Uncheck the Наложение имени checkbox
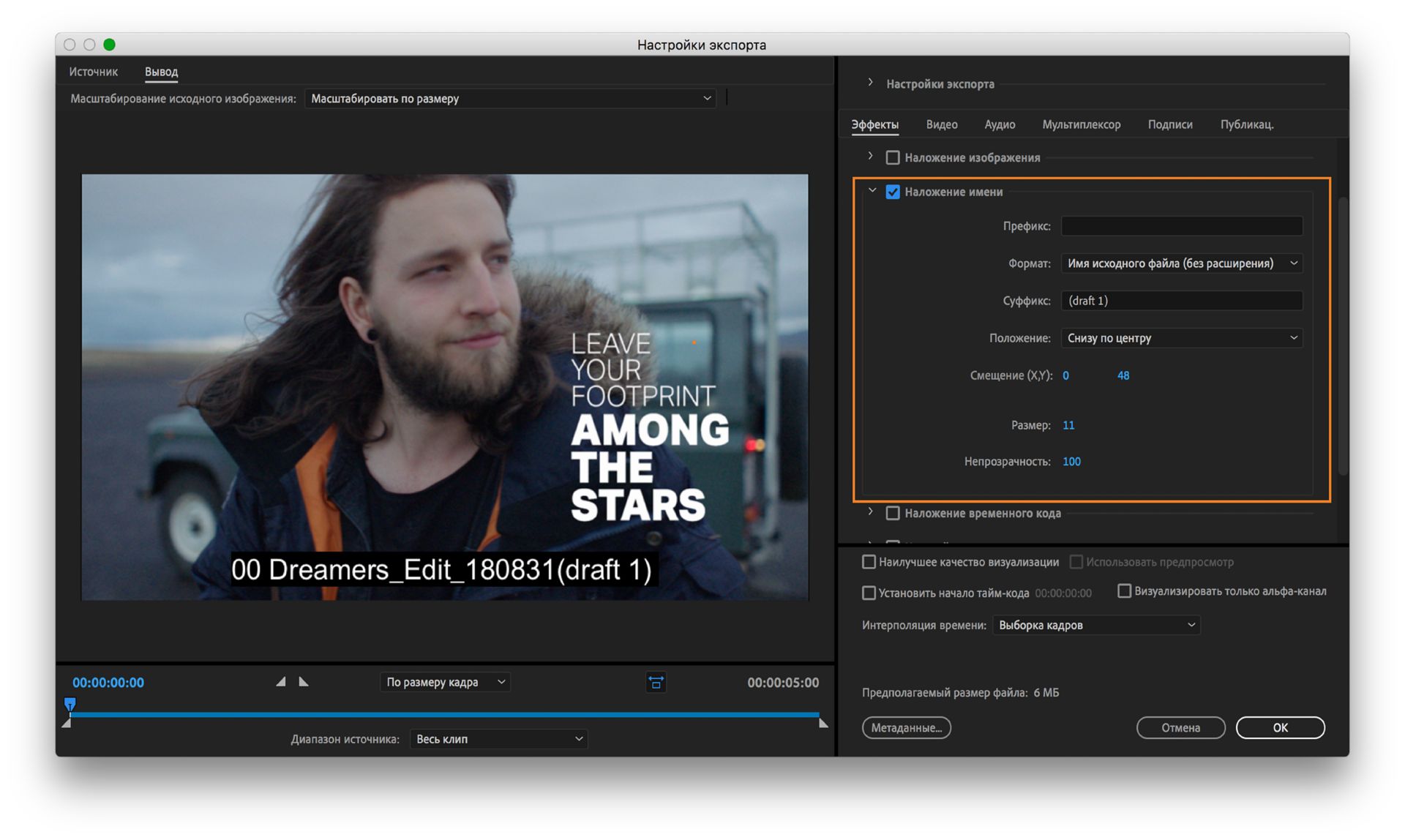Image resolution: width=1405 pixels, height=840 pixels. [893, 192]
